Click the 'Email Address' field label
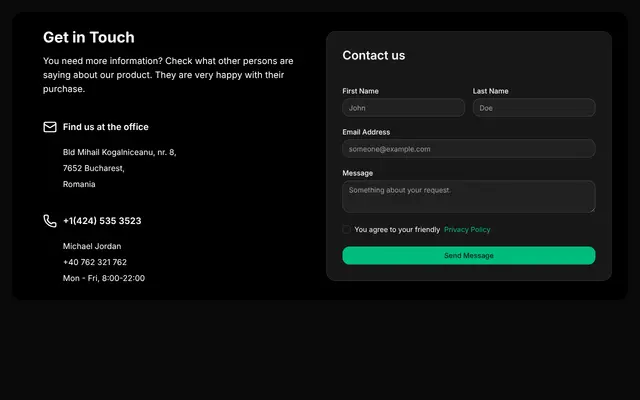 [x=366, y=132]
